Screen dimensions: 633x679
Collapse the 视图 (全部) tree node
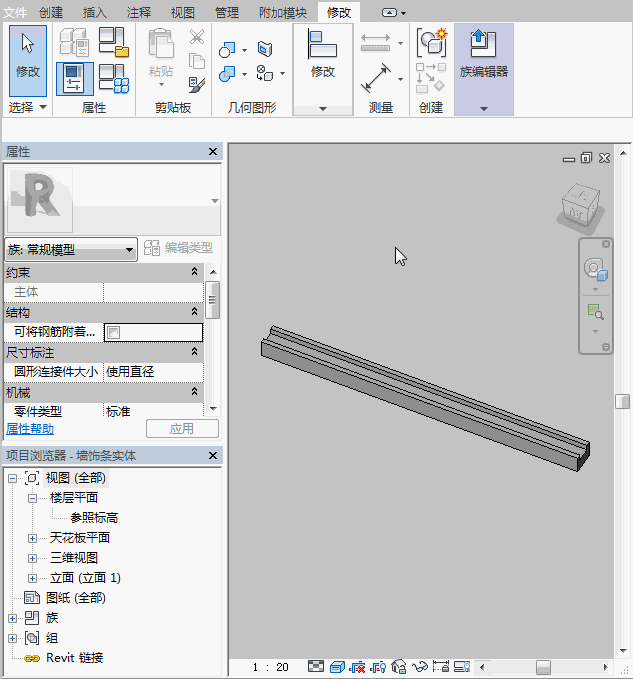pyautogui.click(x=13, y=479)
